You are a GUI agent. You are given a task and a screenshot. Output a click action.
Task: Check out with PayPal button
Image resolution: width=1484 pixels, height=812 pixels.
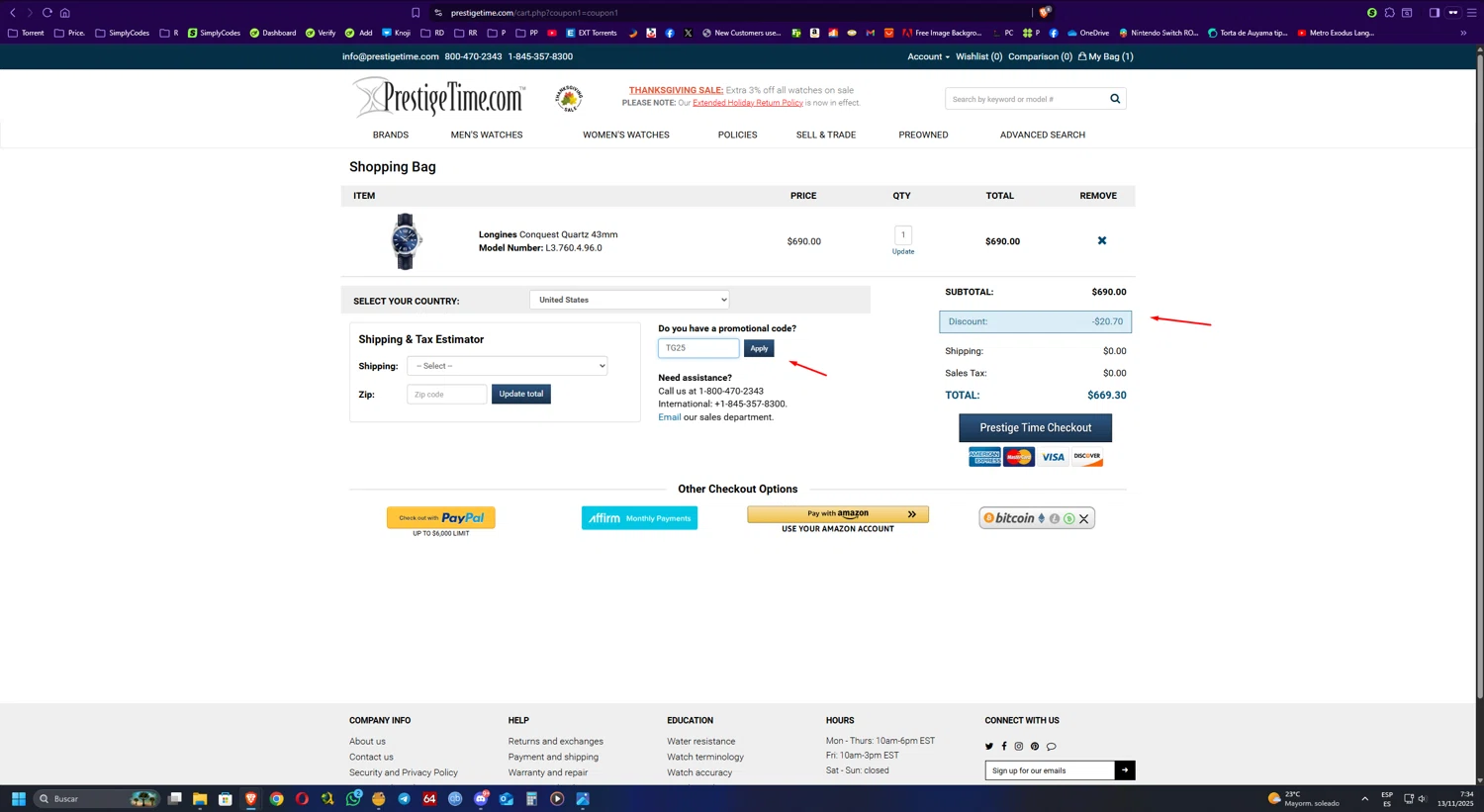[x=441, y=517]
